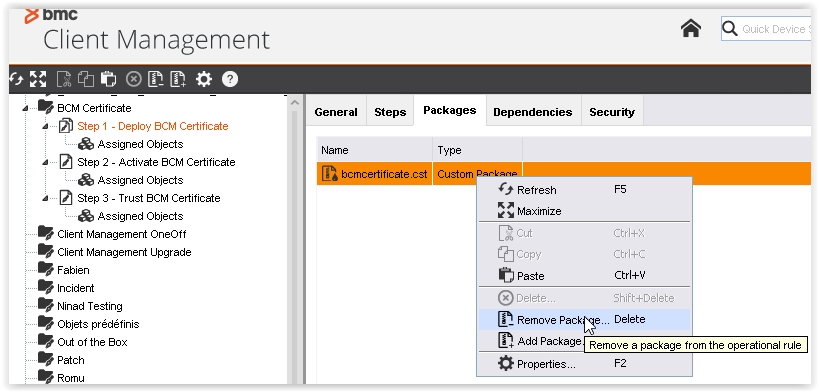819x392 pixels.
Task: Select the bcmcertificate.cst package row name
Action: tap(384, 174)
